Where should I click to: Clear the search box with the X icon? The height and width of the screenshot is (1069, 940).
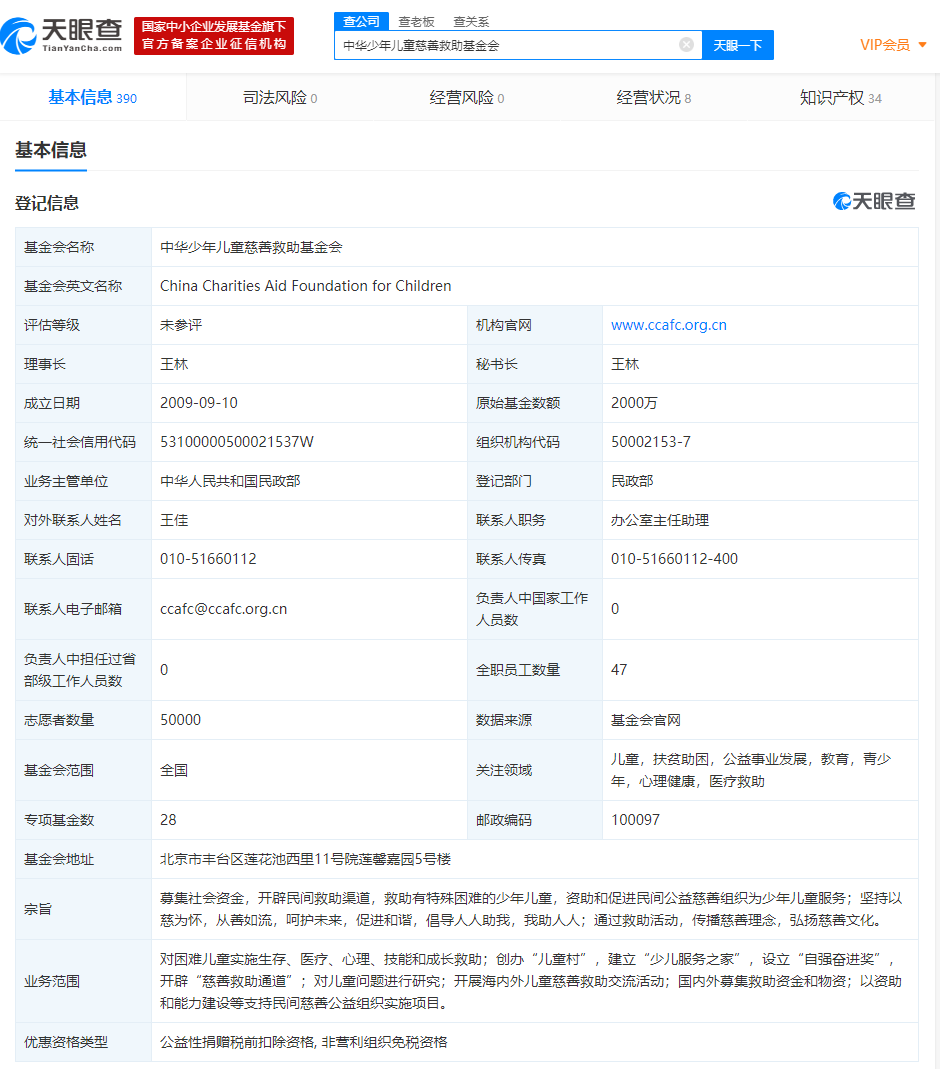coord(686,45)
